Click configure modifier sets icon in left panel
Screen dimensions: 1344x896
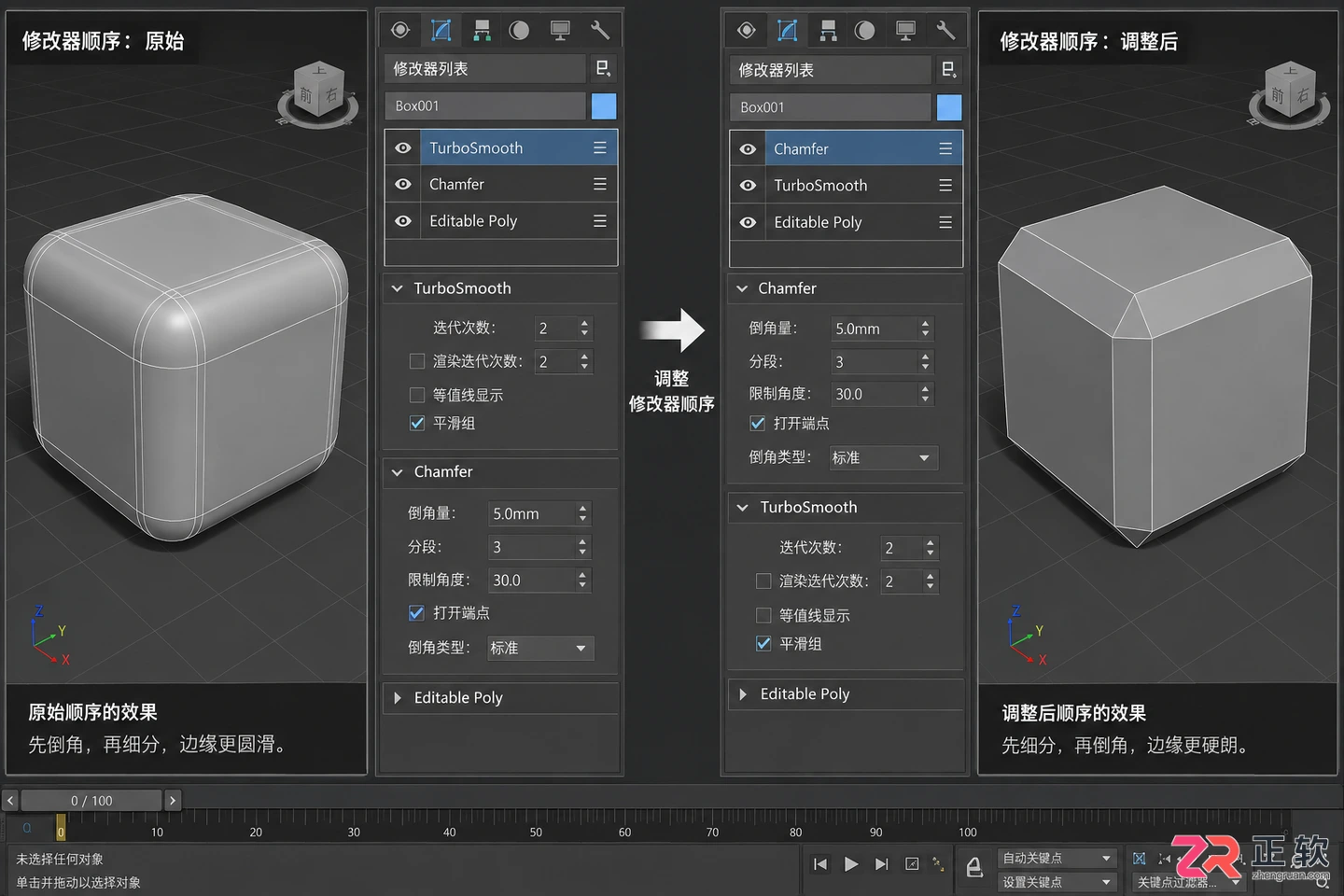point(603,68)
